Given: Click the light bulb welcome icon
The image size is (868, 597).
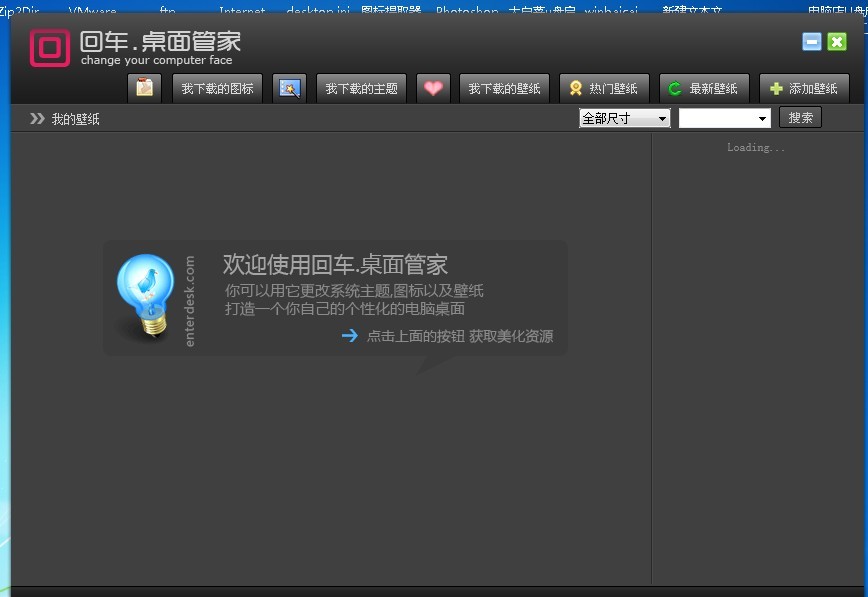Looking at the screenshot, I should point(145,297).
